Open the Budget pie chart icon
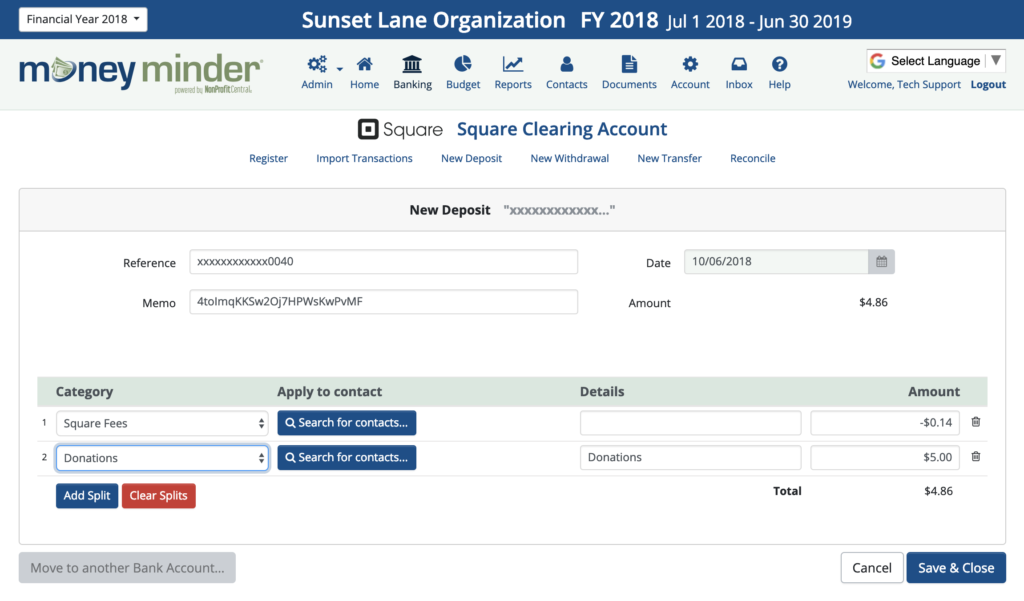This screenshot has height=601, width=1024. (x=463, y=64)
